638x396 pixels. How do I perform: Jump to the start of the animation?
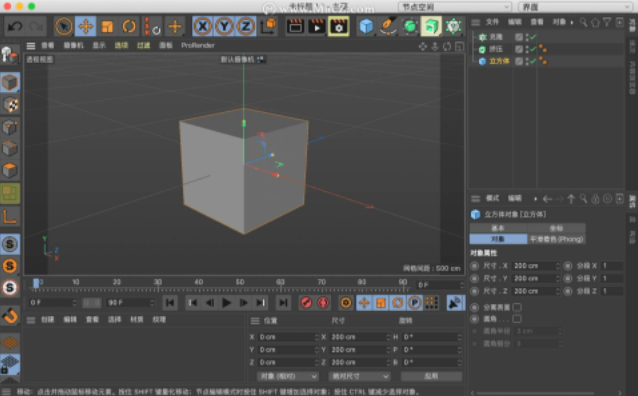(x=170, y=302)
